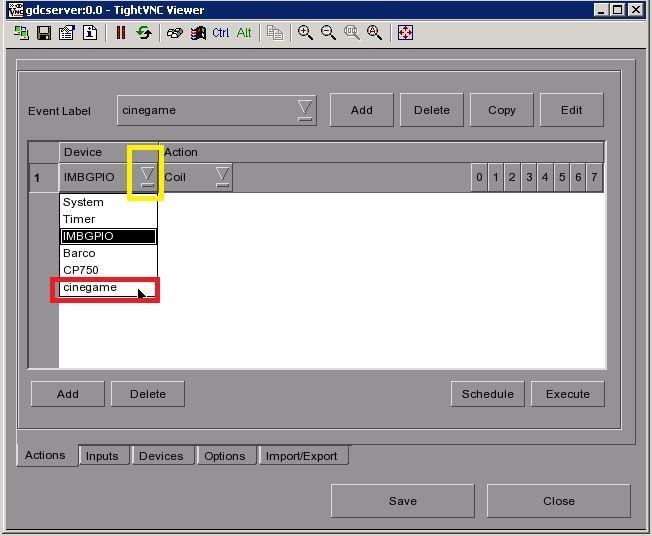Viewport: 652px width, 536px height.
Task: Open the Action dropdown arrow beside Coil
Action: (x=222, y=177)
